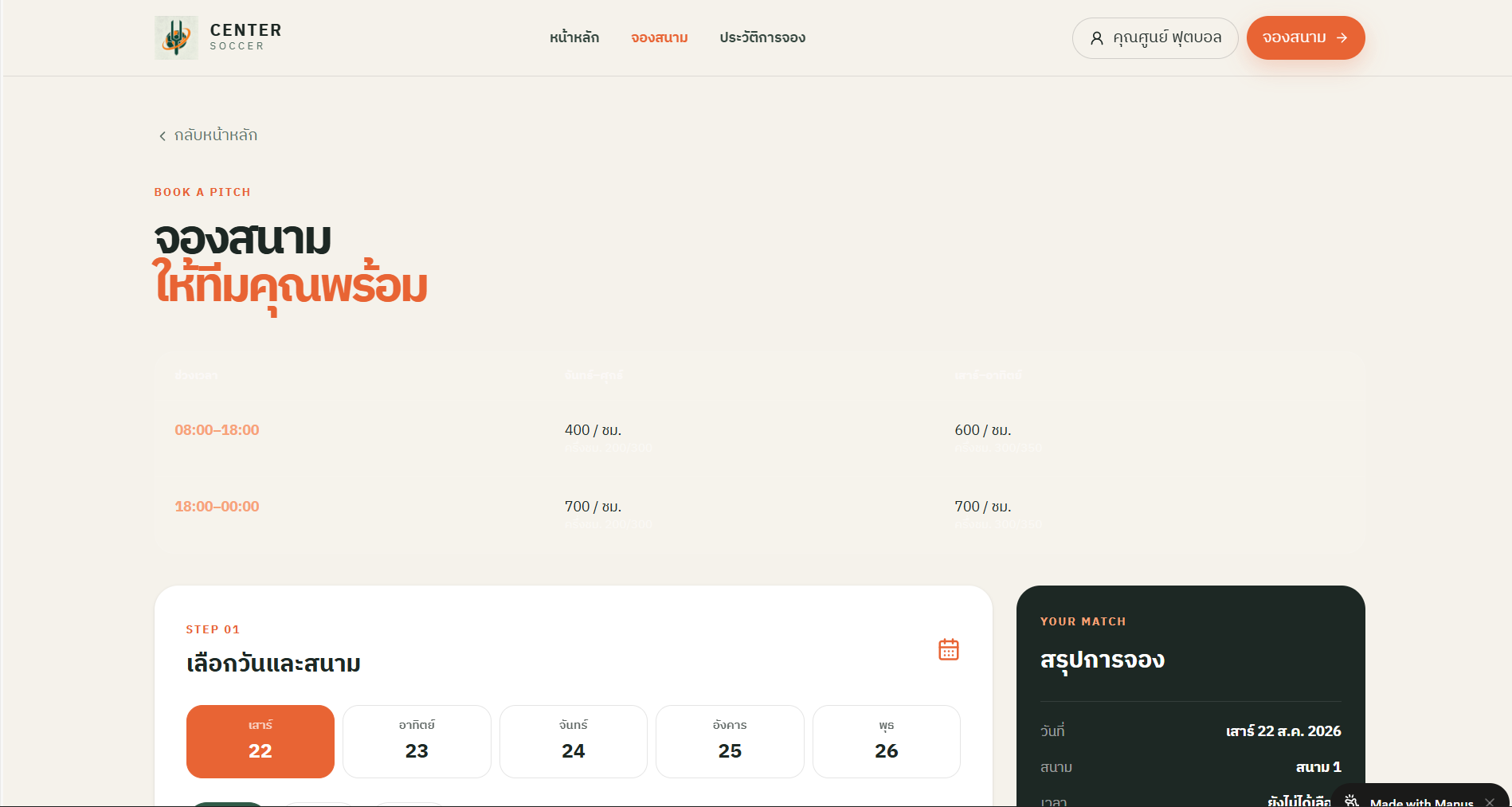1512x807 pixels.
Task: Choose Tuesday 25 date card
Action: click(730, 741)
